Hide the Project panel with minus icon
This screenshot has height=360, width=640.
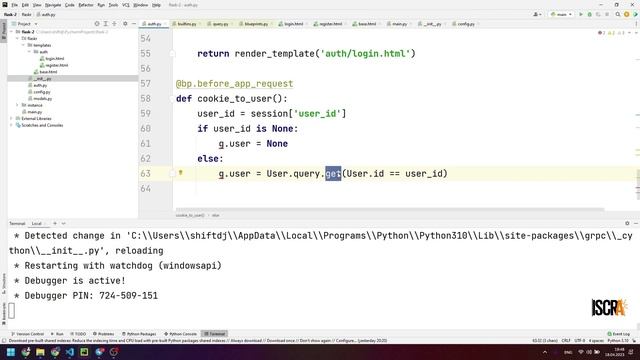(x=134, y=24)
